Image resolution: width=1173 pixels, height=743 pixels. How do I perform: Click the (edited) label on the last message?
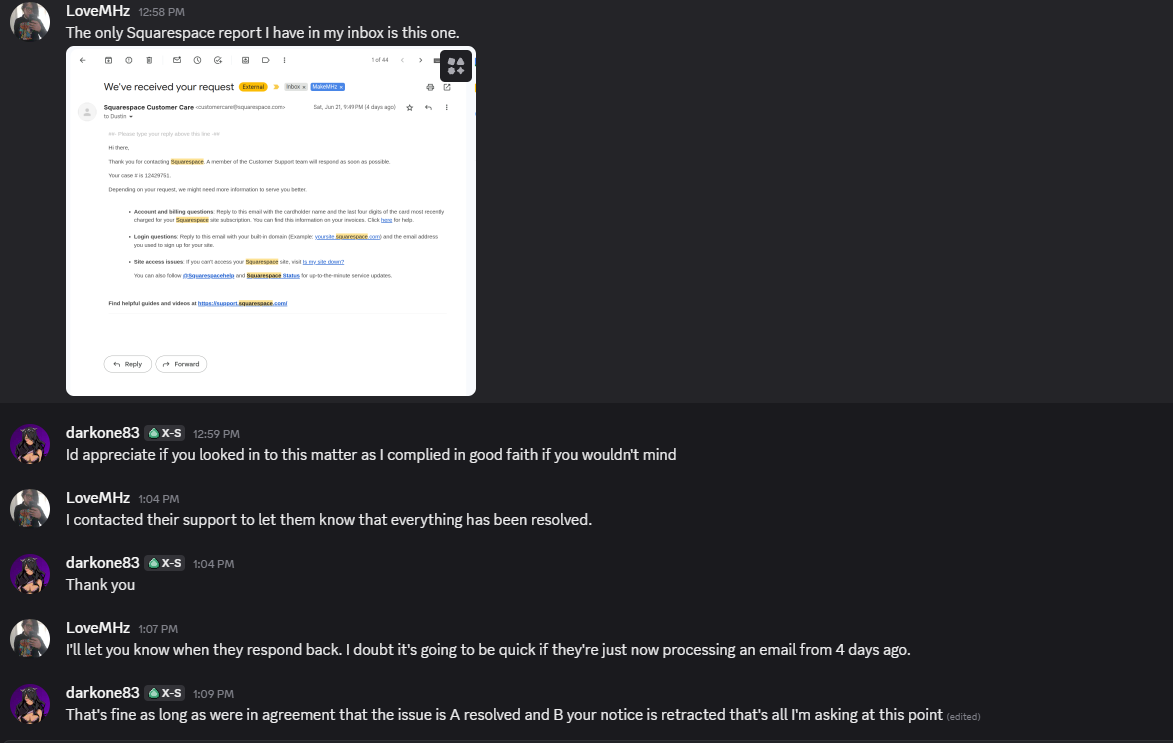964,717
